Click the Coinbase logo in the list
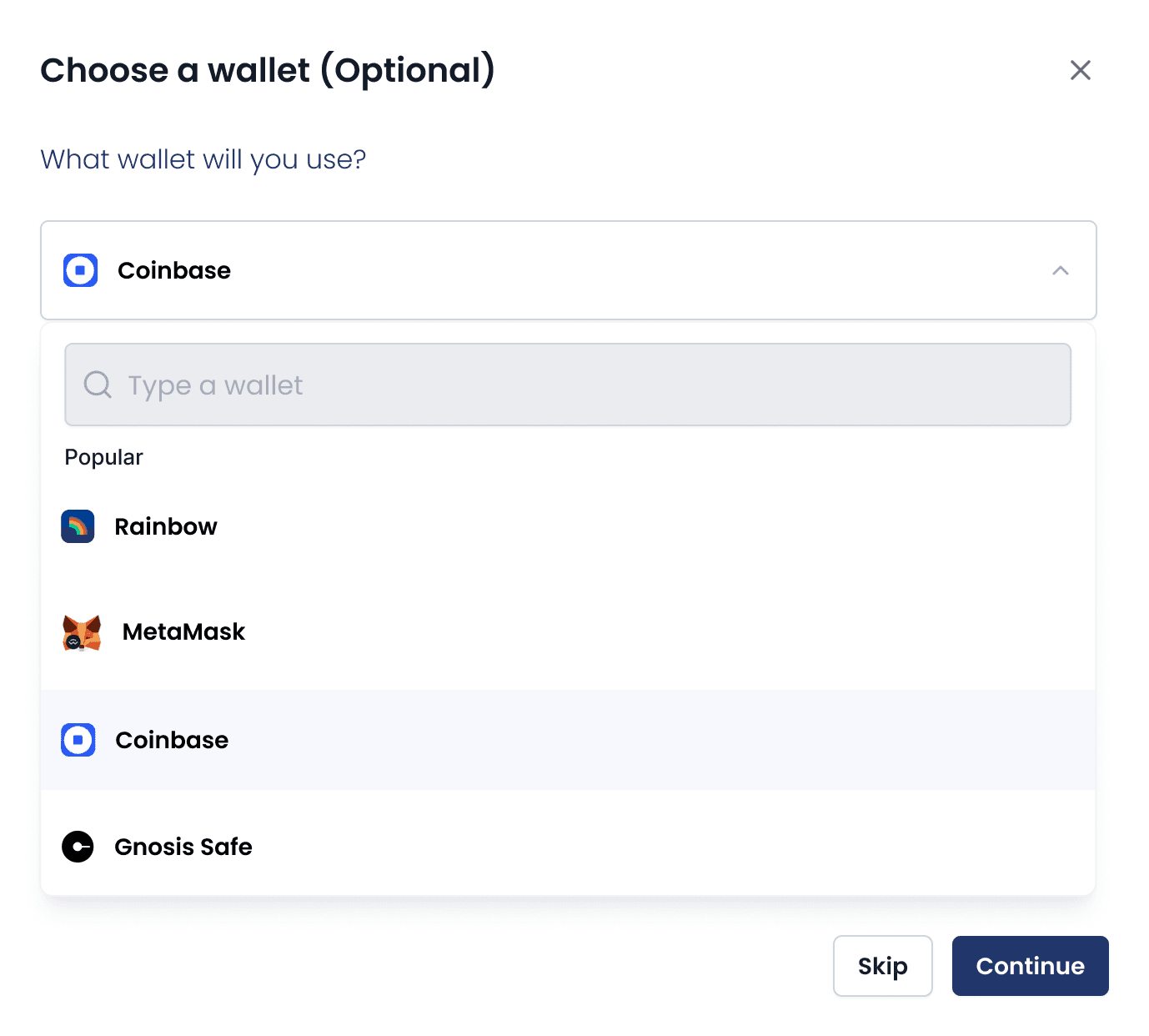The width and height of the screenshot is (1149, 1036). tap(78, 740)
